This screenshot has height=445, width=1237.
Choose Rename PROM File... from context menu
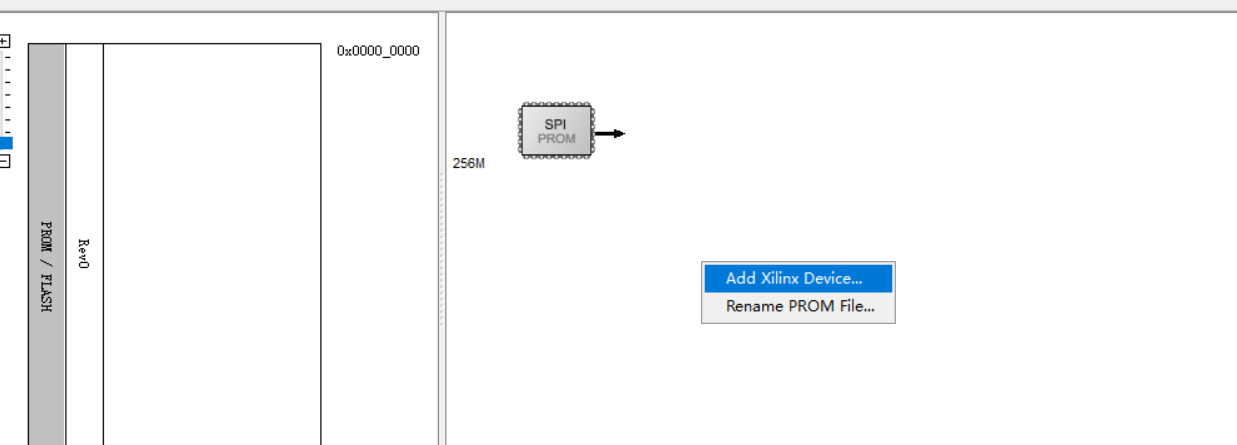[x=799, y=307]
